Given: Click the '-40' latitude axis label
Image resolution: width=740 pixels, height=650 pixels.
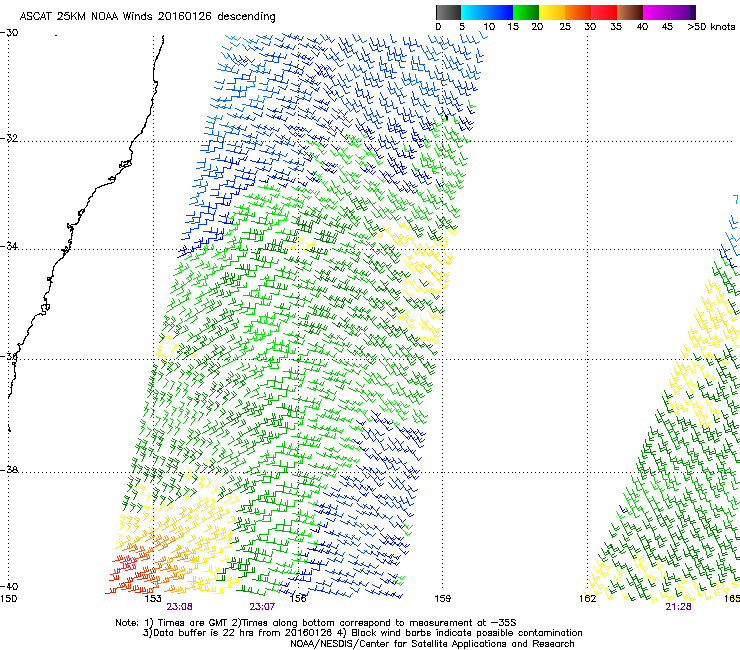Looking at the screenshot, I should click(9, 586).
